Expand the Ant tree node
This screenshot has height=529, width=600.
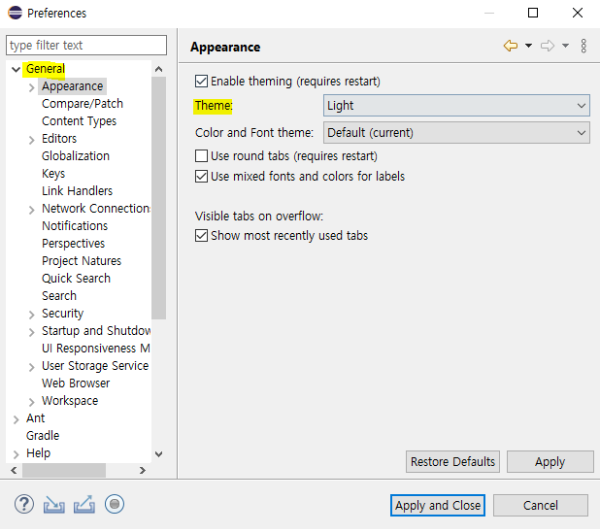16,420
